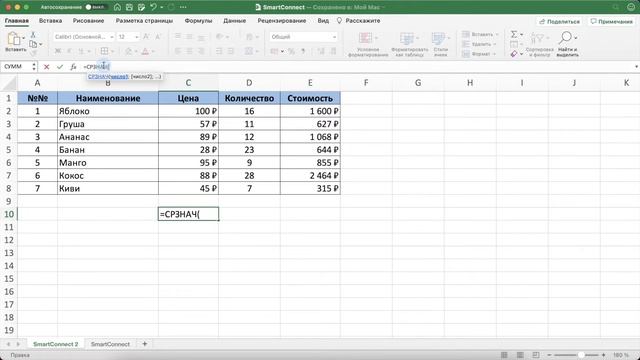Open Условное форматирование menu
Viewport: 640px width, 360px height.
[367, 44]
